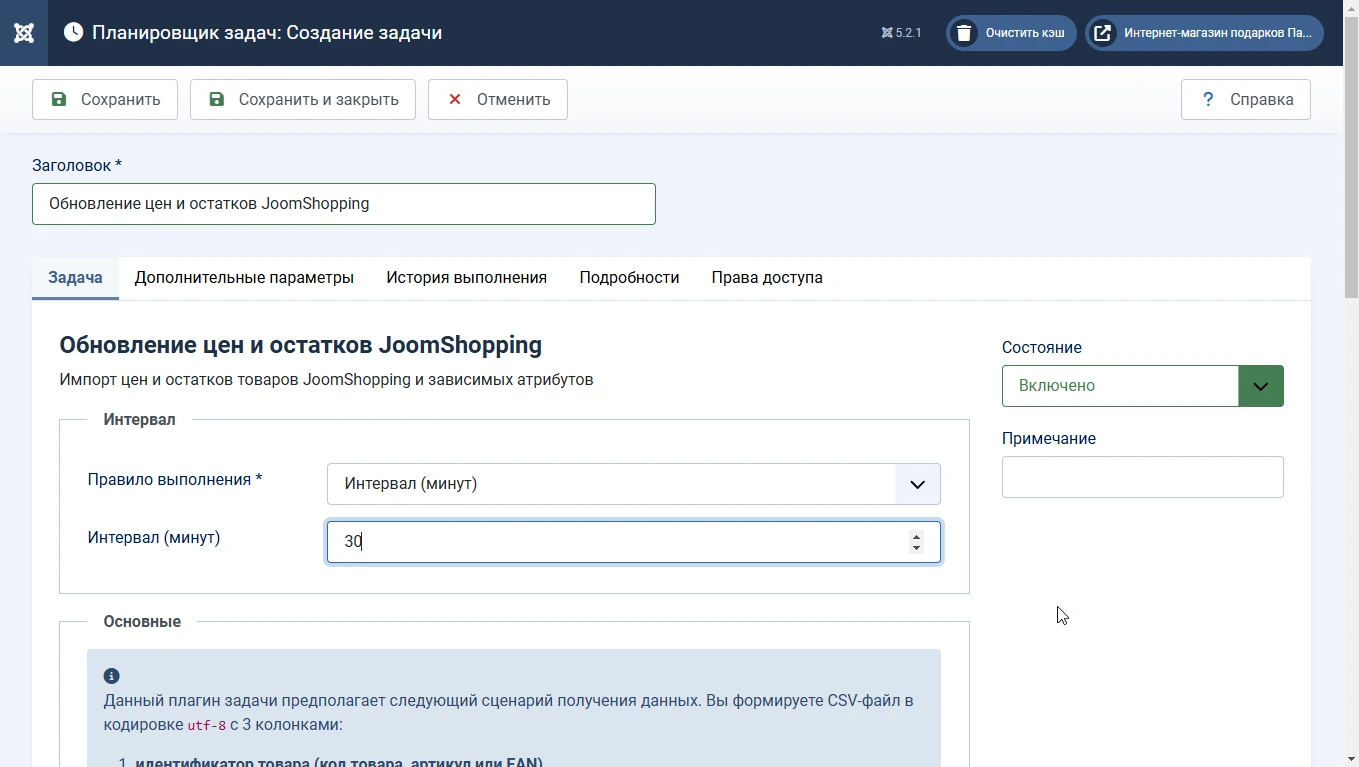Screen dimensions: 1359x767
Task: Click the red X Cancel icon
Action: pos(455,99)
